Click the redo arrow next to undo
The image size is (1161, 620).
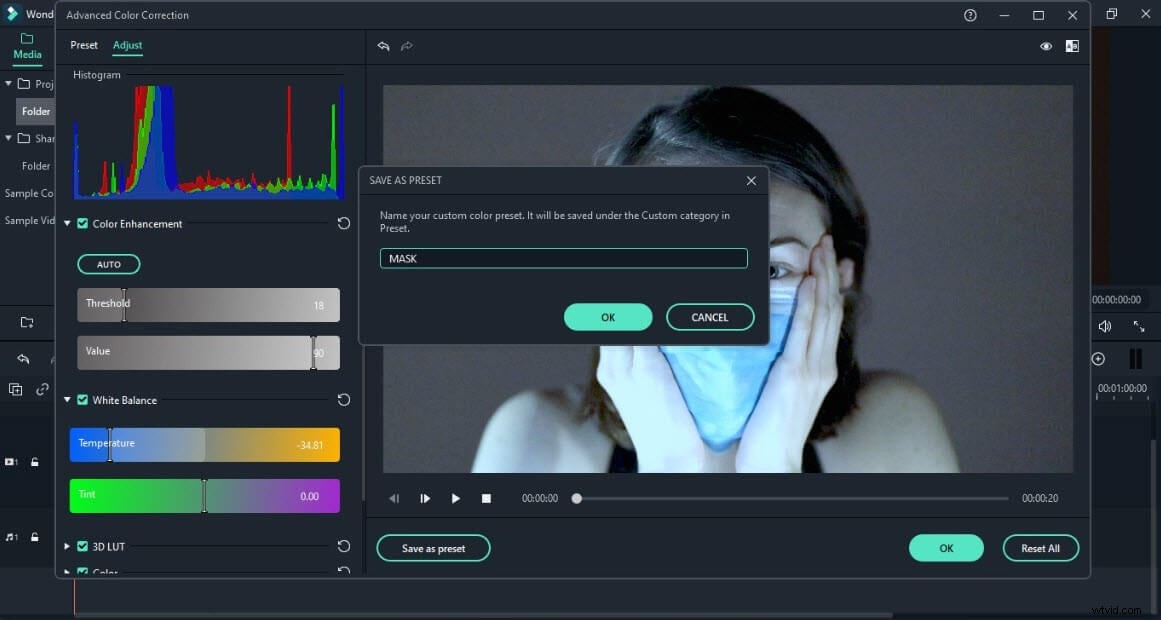pos(407,46)
